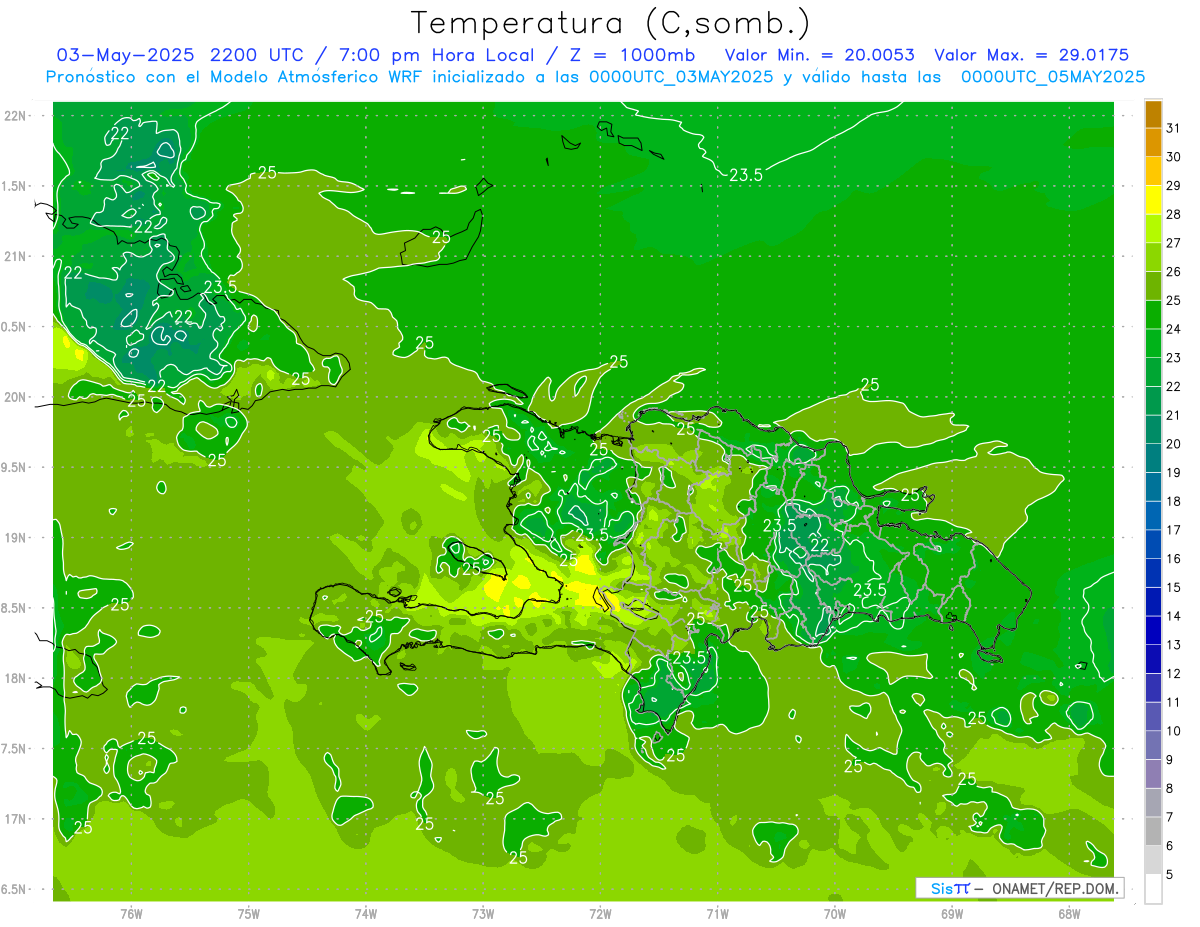Click the '26' color scale label
Screen dimensions: 1200x927
tap(1173, 271)
